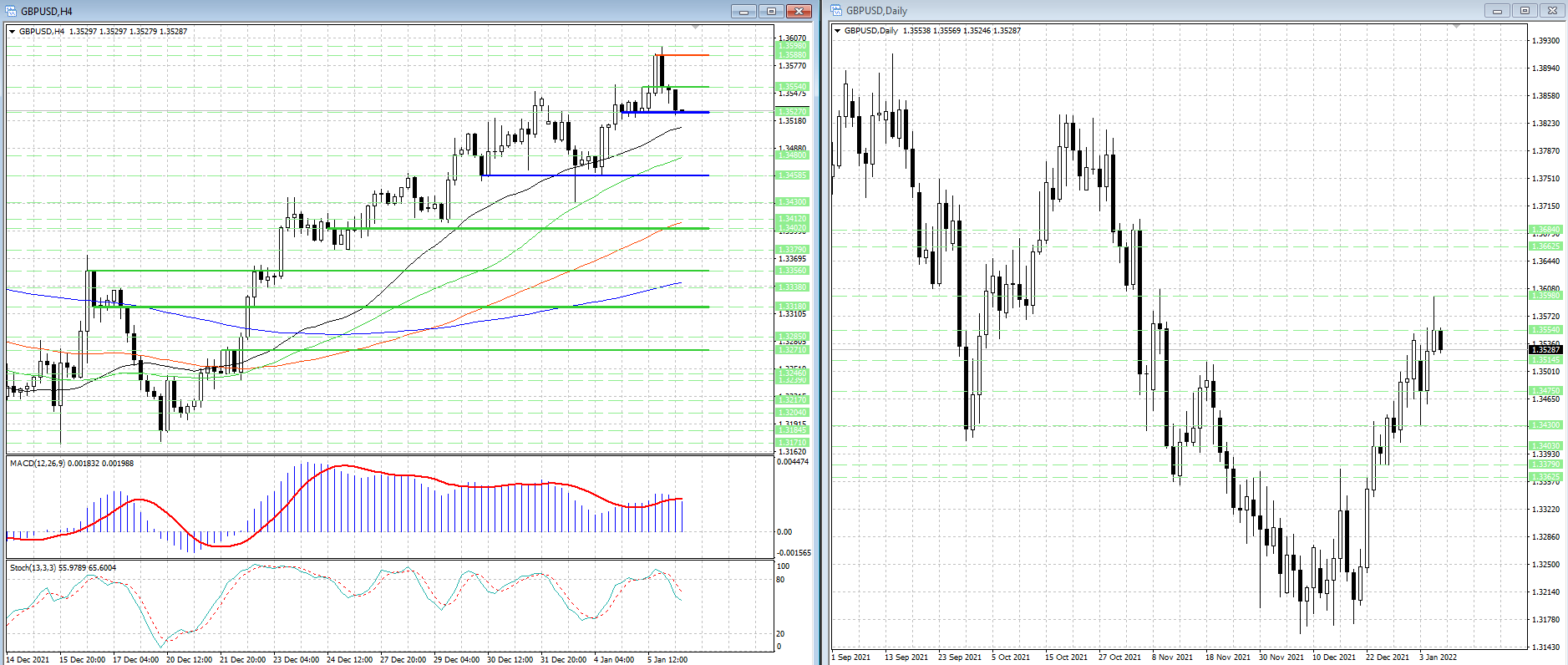Screen dimensions: 1568x665
Task: Minimize the GBPUSD,Daily chart window
Action: point(1497,11)
